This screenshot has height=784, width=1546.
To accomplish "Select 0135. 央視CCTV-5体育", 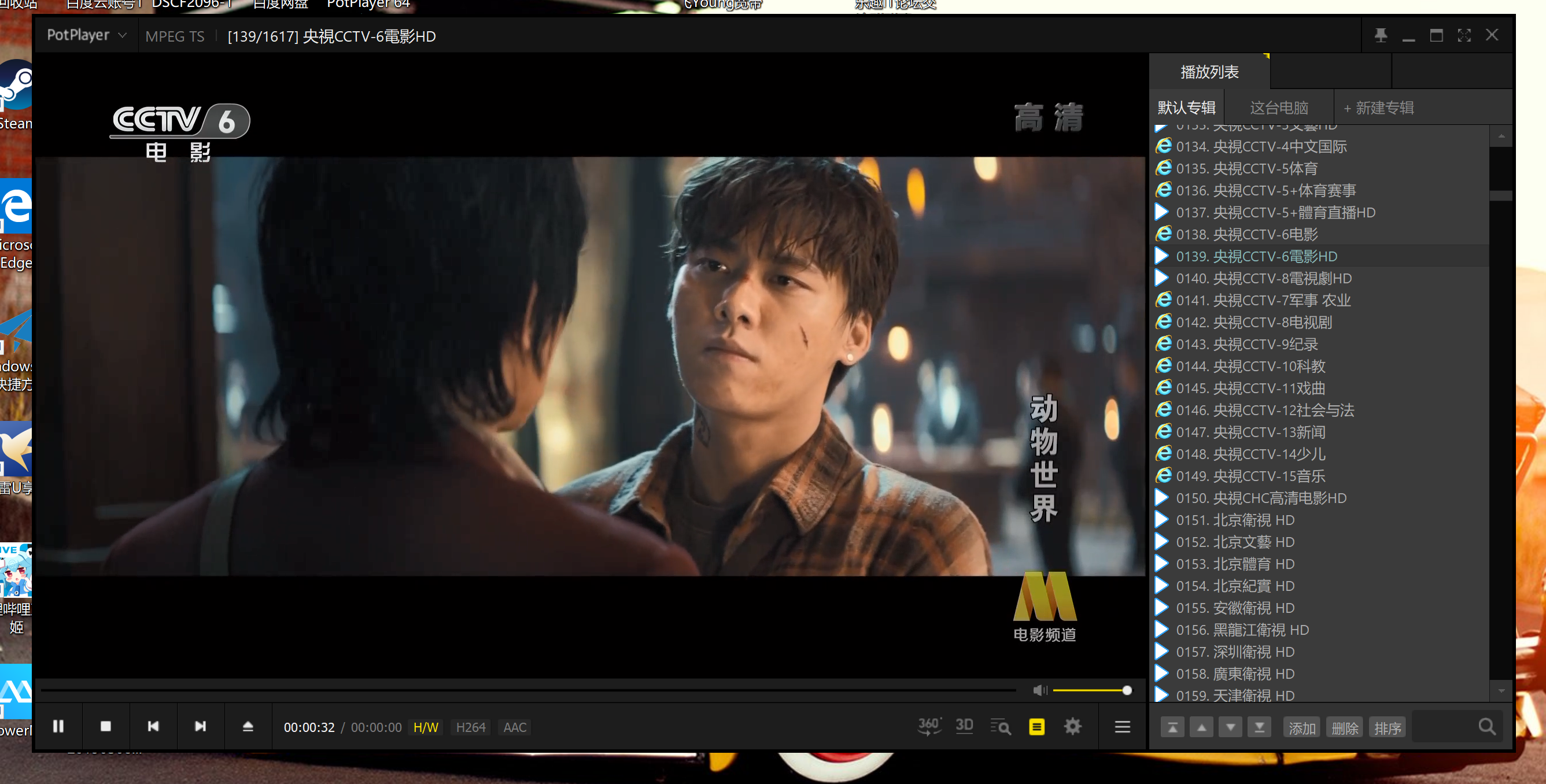I will [x=1320, y=169].
